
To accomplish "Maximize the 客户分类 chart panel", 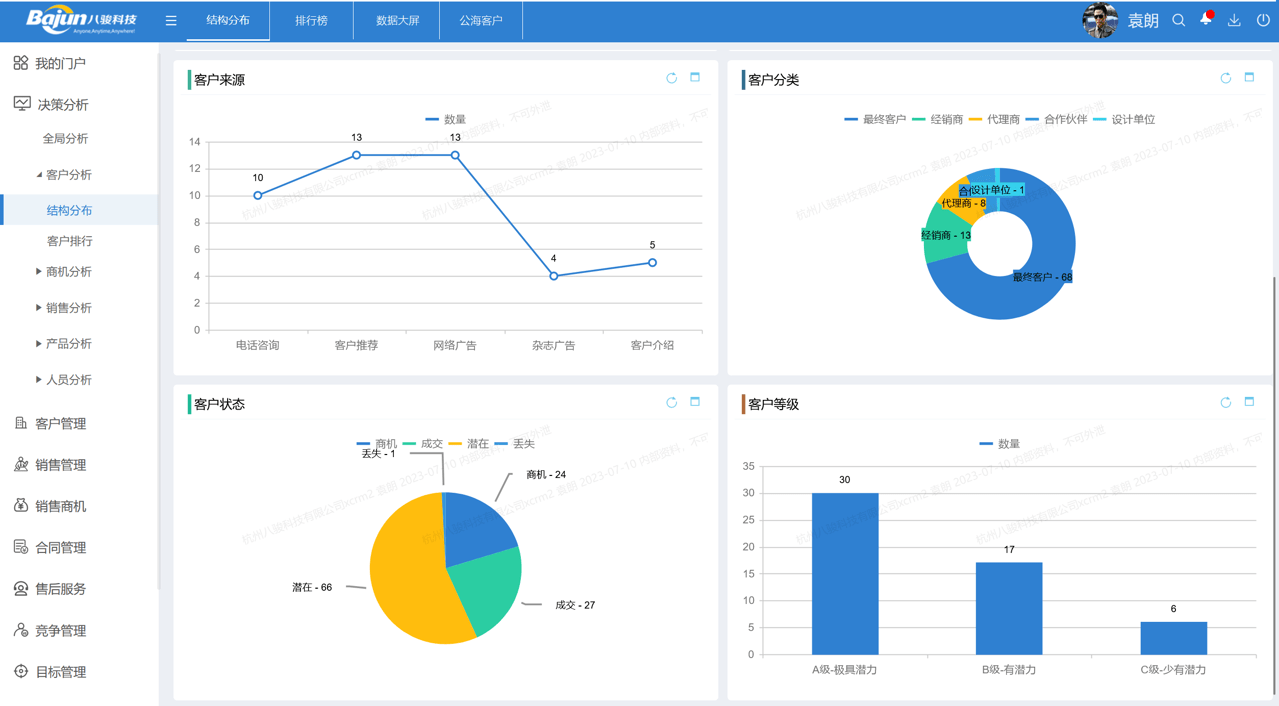I will tap(1249, 78).
